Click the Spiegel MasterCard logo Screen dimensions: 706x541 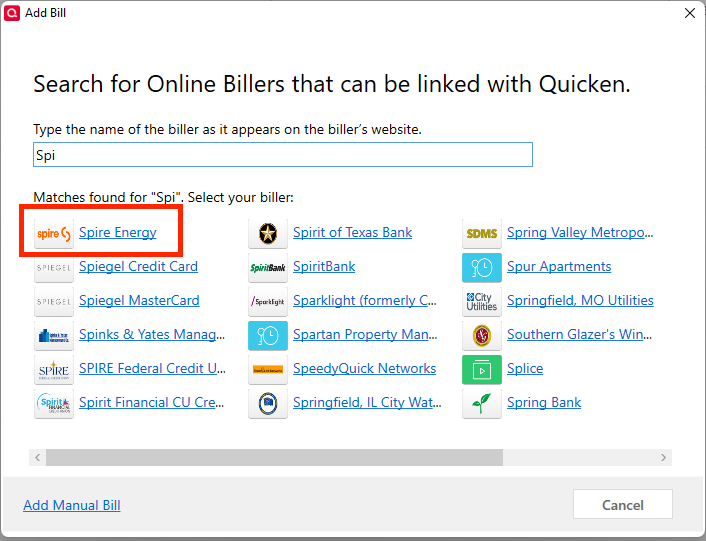(54, 302)
